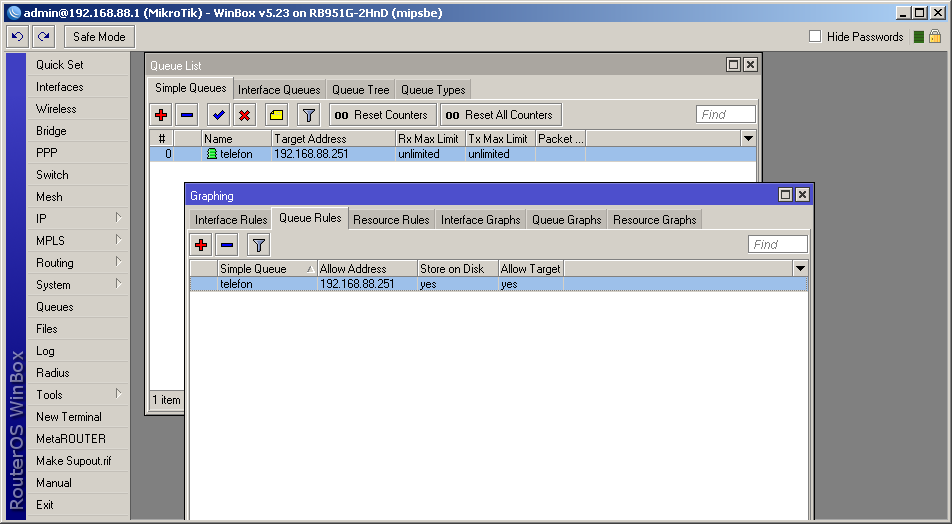Image resolution: width=952 pixels, height=524 pixels.
Task: Switch to the Interface Rules tab
Action: click(231, 220)
